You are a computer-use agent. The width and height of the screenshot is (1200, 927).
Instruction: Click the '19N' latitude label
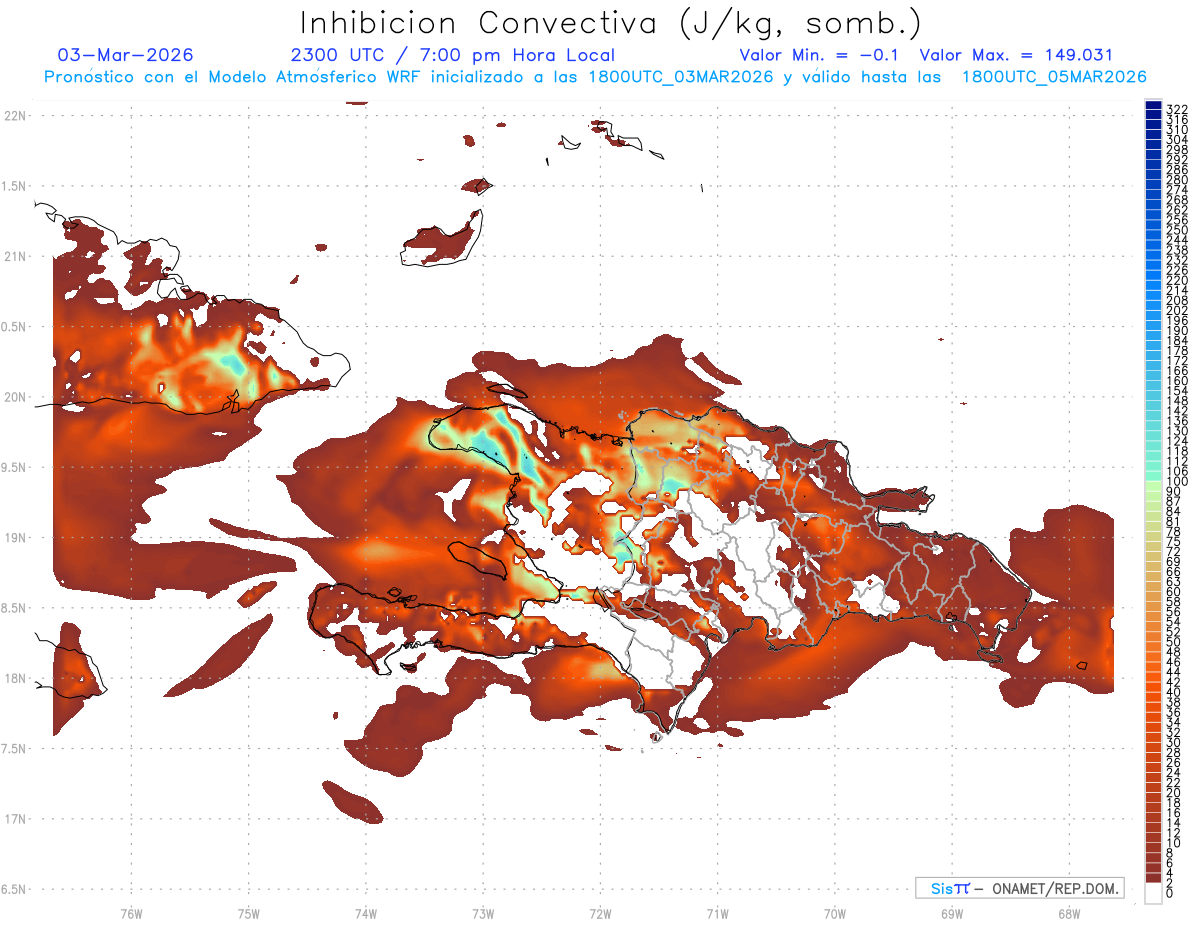(14, 538)
